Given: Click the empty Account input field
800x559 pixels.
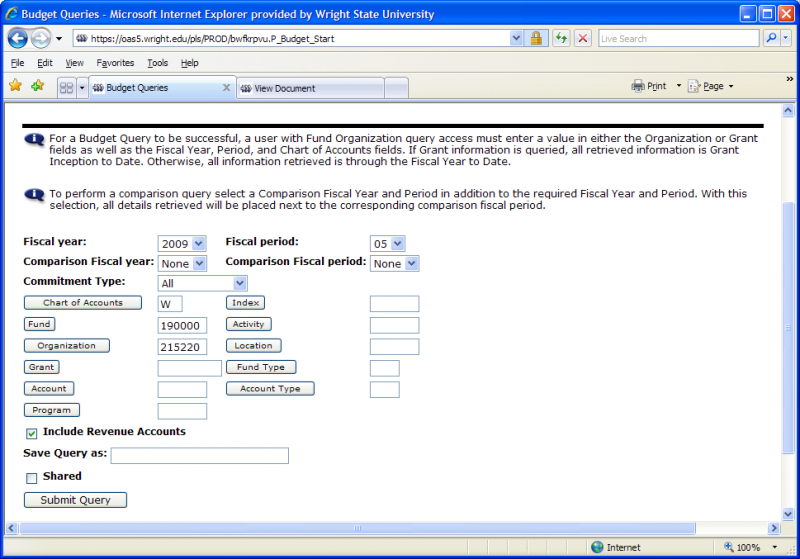Looking at the screenshot, I should (x=182, y=390).
